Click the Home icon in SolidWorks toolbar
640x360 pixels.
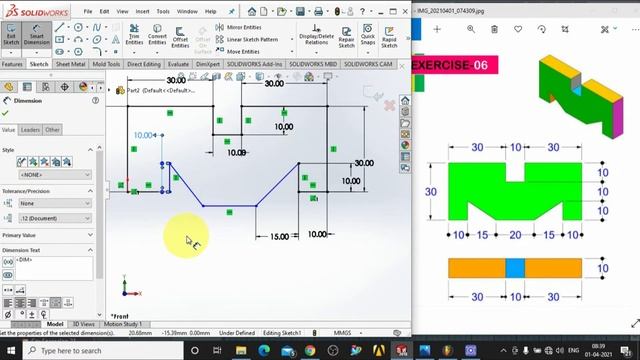(252, 11)
